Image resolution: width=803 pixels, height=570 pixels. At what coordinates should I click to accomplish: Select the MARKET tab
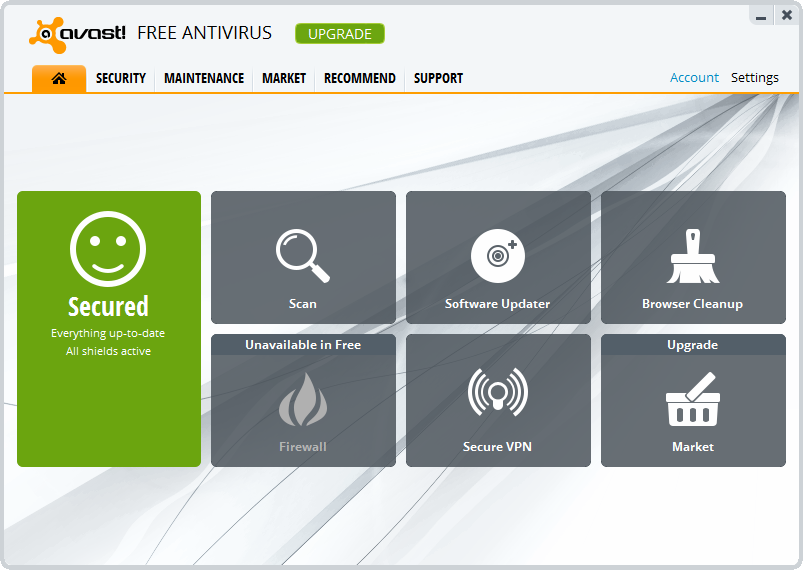click(284, 78)
